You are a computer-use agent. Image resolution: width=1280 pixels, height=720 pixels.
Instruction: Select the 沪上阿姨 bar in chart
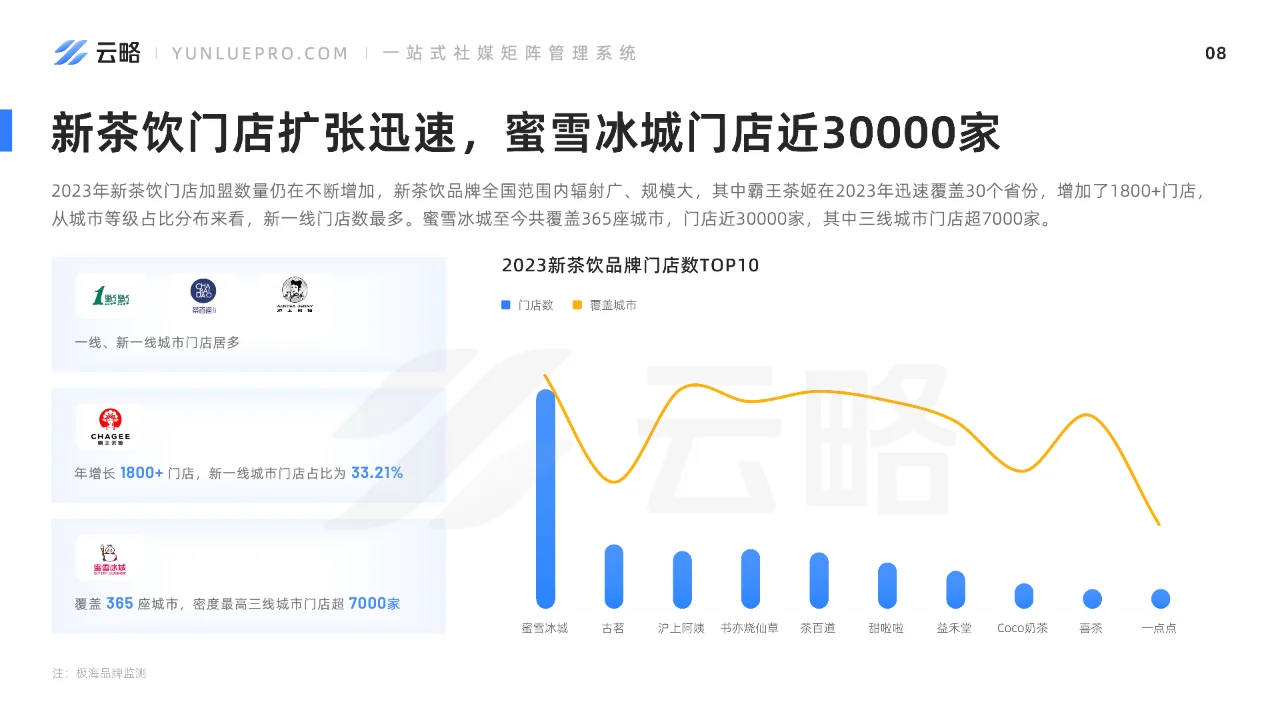coord(682,579)
